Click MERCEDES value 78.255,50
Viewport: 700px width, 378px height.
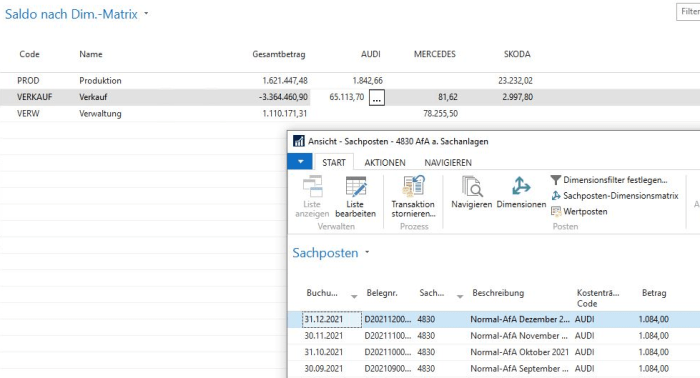440,113
